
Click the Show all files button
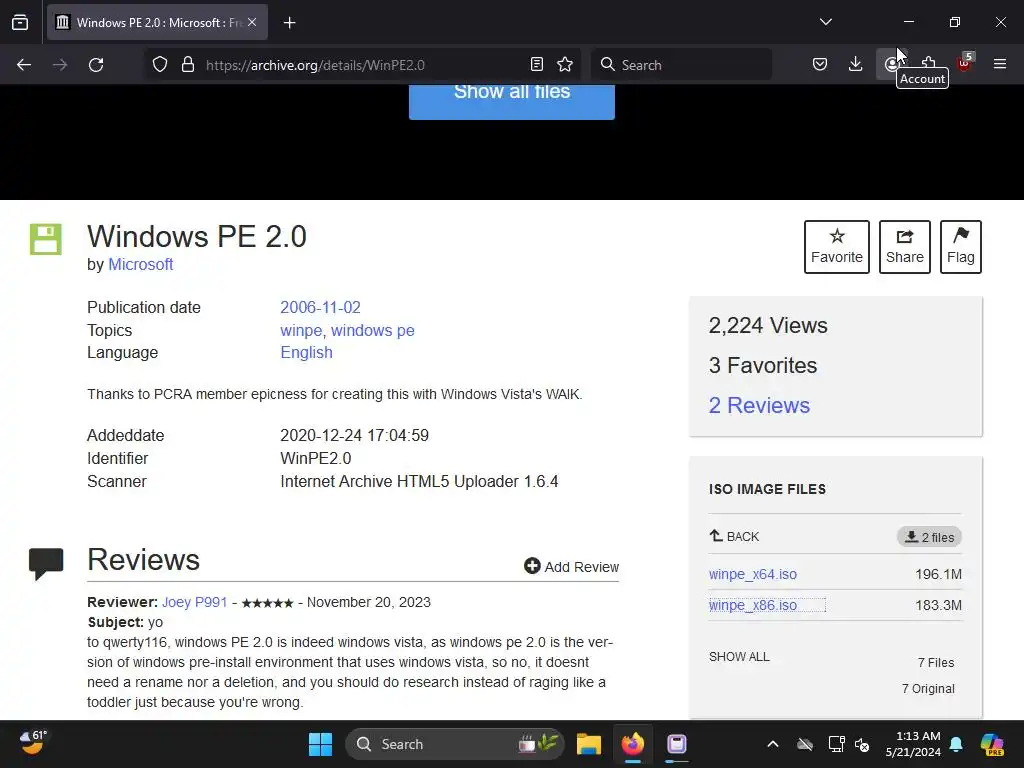tap(511, 101)
